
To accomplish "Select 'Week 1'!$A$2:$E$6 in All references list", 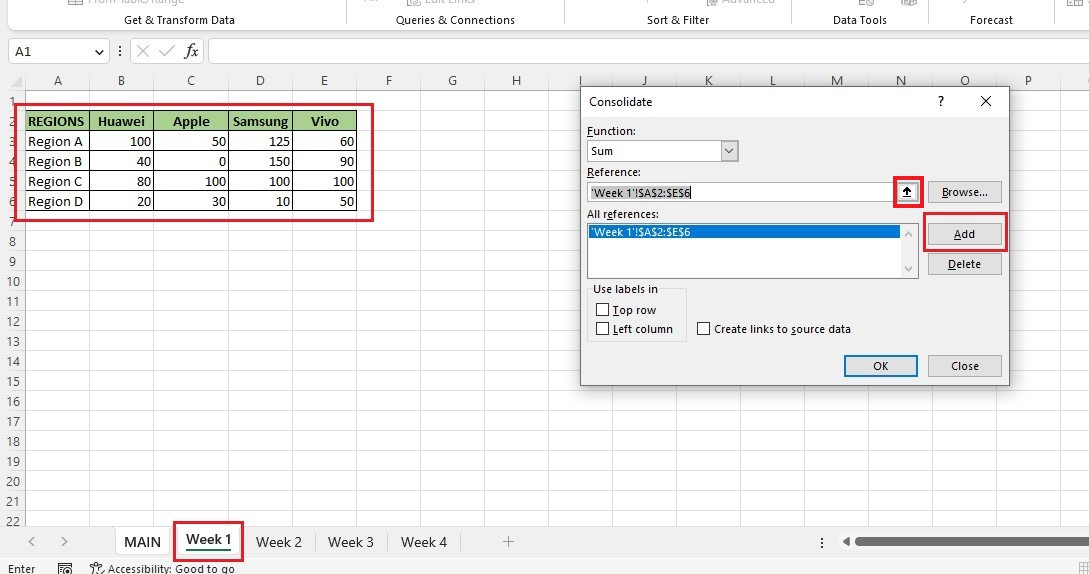I will (x=744, y=232).
